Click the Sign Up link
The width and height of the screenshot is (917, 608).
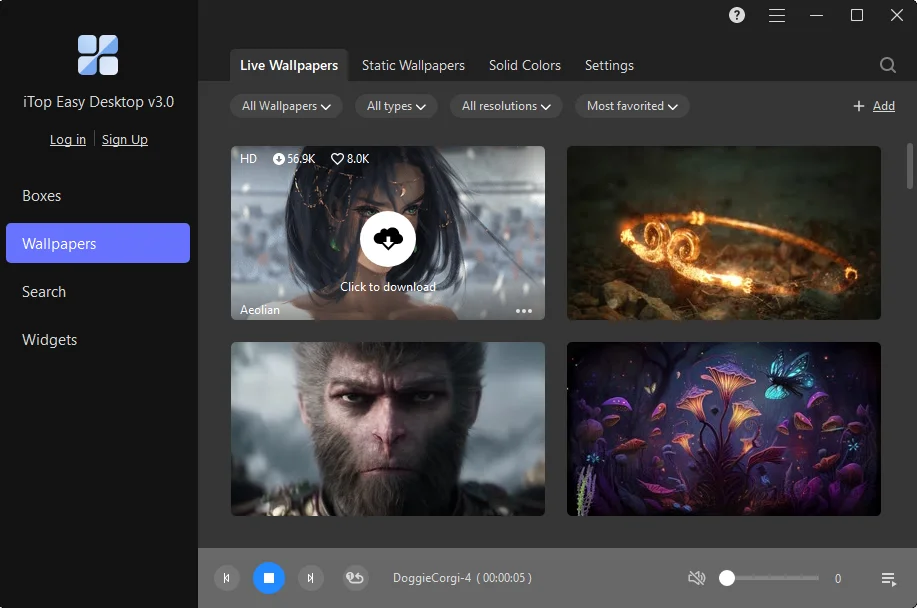point(125,139)
